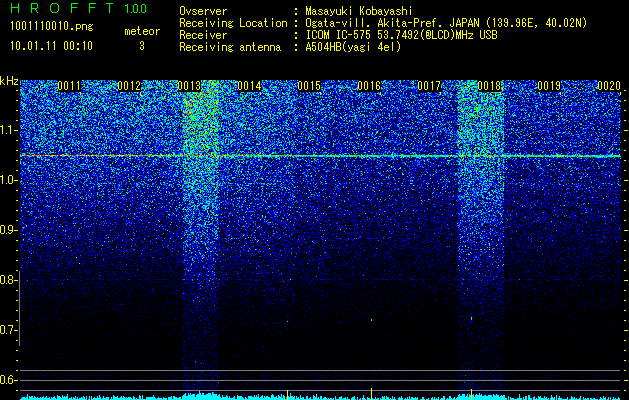Click the 0017 time marker
Screen dimensions: 629x400
(429, 86)
